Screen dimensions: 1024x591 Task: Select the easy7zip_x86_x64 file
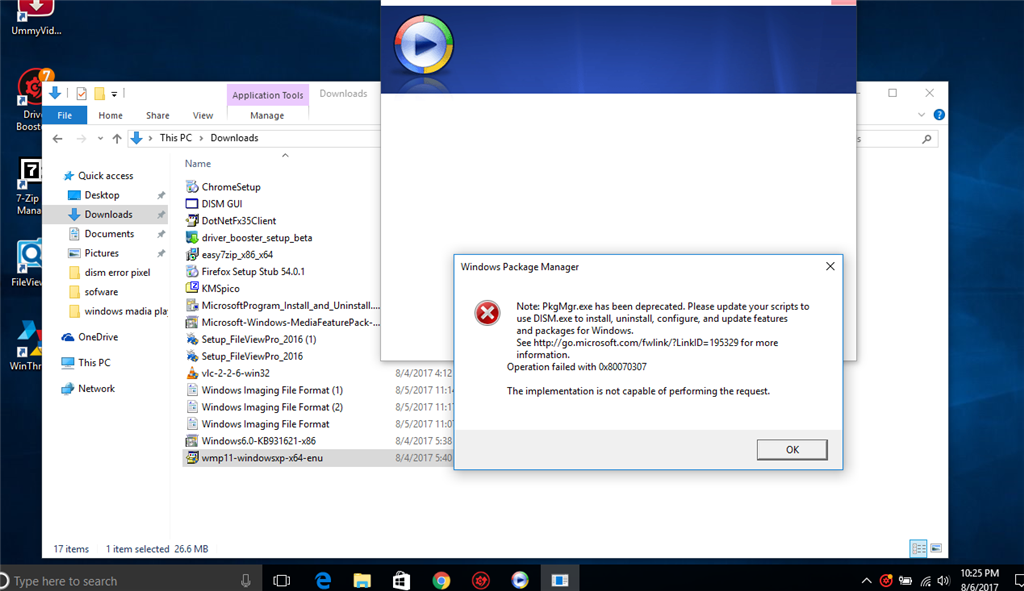click(x=237, y=255)
